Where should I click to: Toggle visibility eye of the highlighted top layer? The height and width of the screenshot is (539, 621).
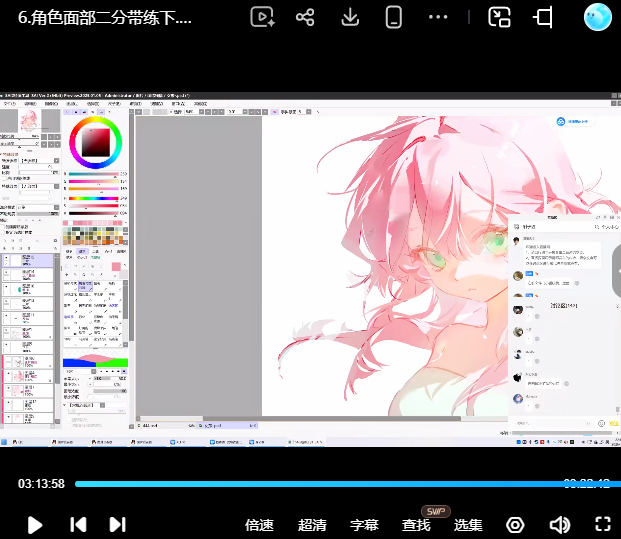click(6, 257)
